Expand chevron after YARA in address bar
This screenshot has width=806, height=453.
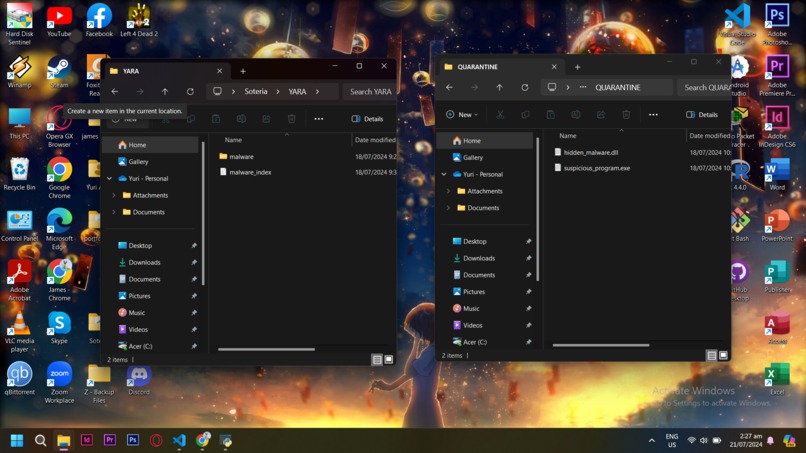[x=317, y=92]
